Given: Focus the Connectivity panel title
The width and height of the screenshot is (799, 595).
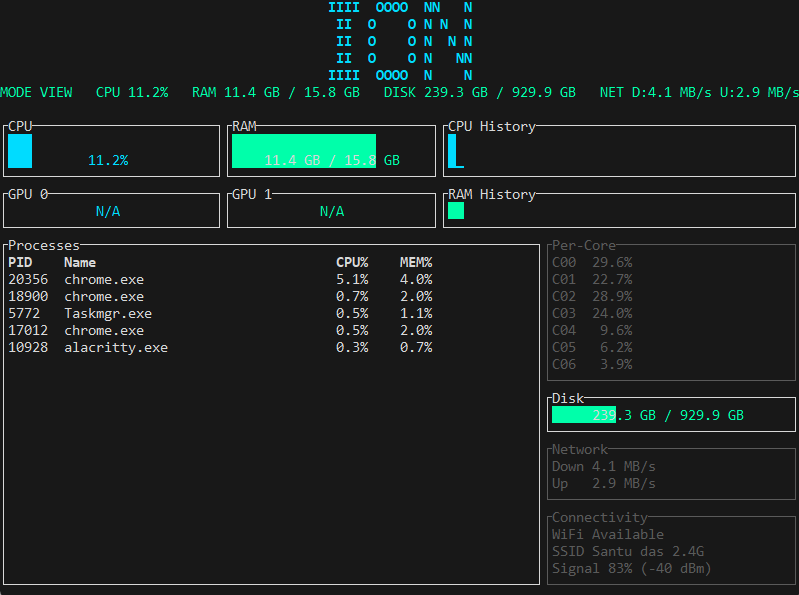Looking at the screenshot, I should pos(600,518).
